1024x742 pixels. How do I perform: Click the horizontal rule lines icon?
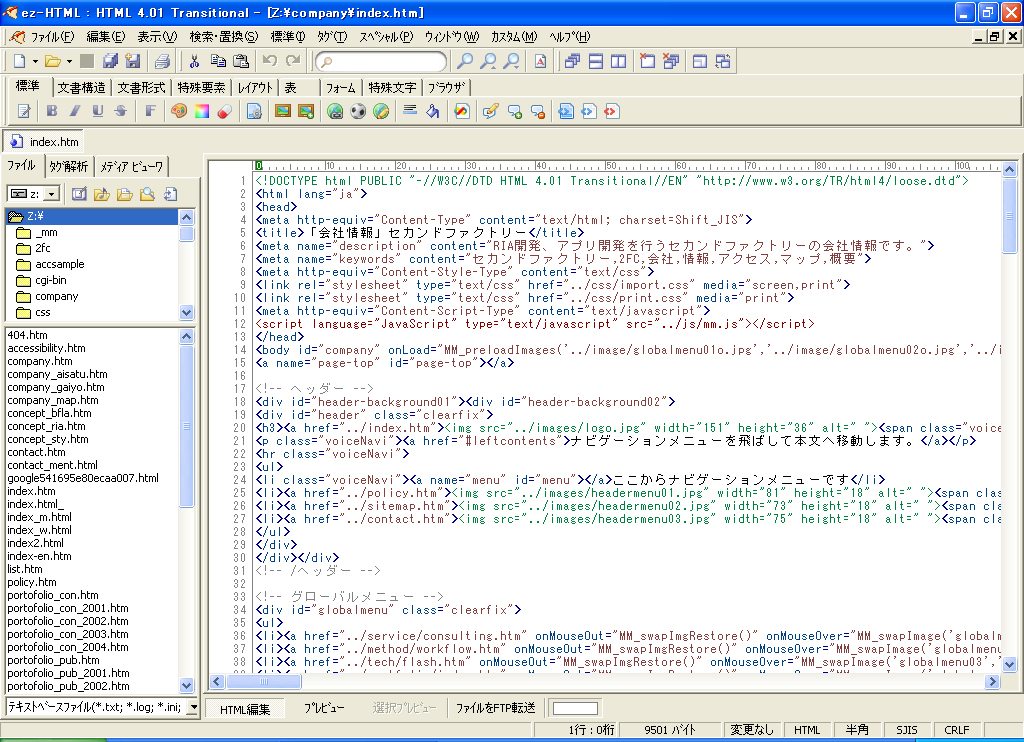tap(409, 110)
